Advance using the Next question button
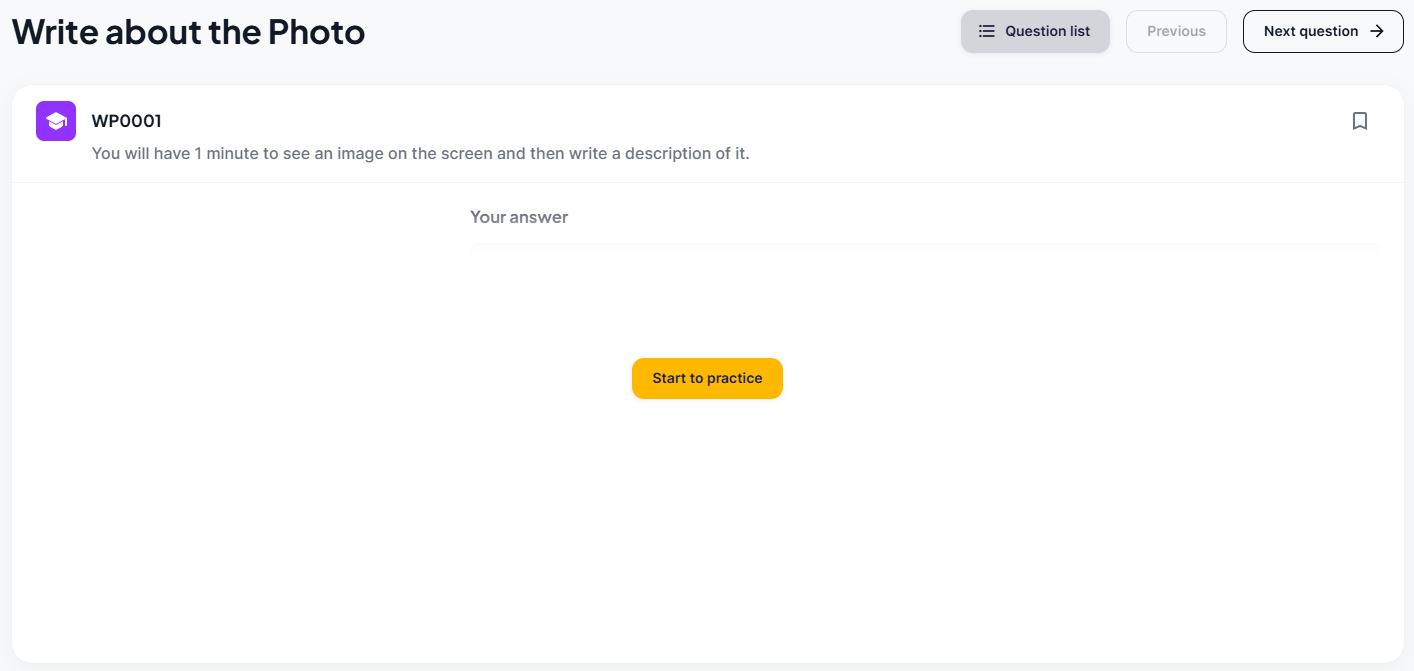 [1322, 31]
